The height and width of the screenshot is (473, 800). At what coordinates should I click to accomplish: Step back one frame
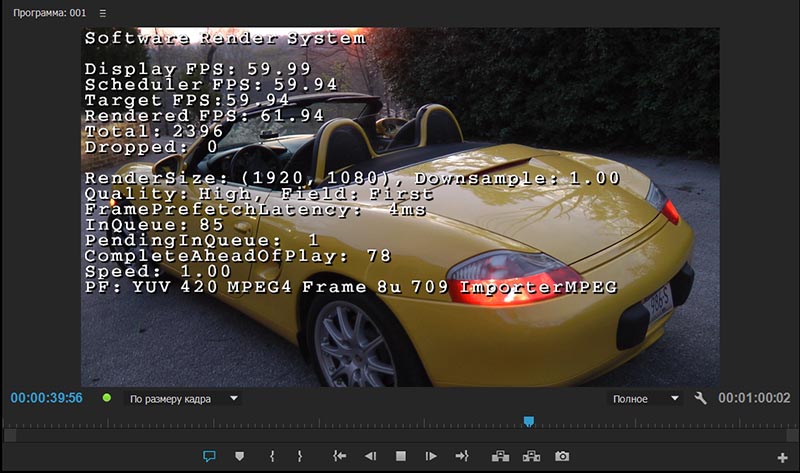[x=370, y=456]
